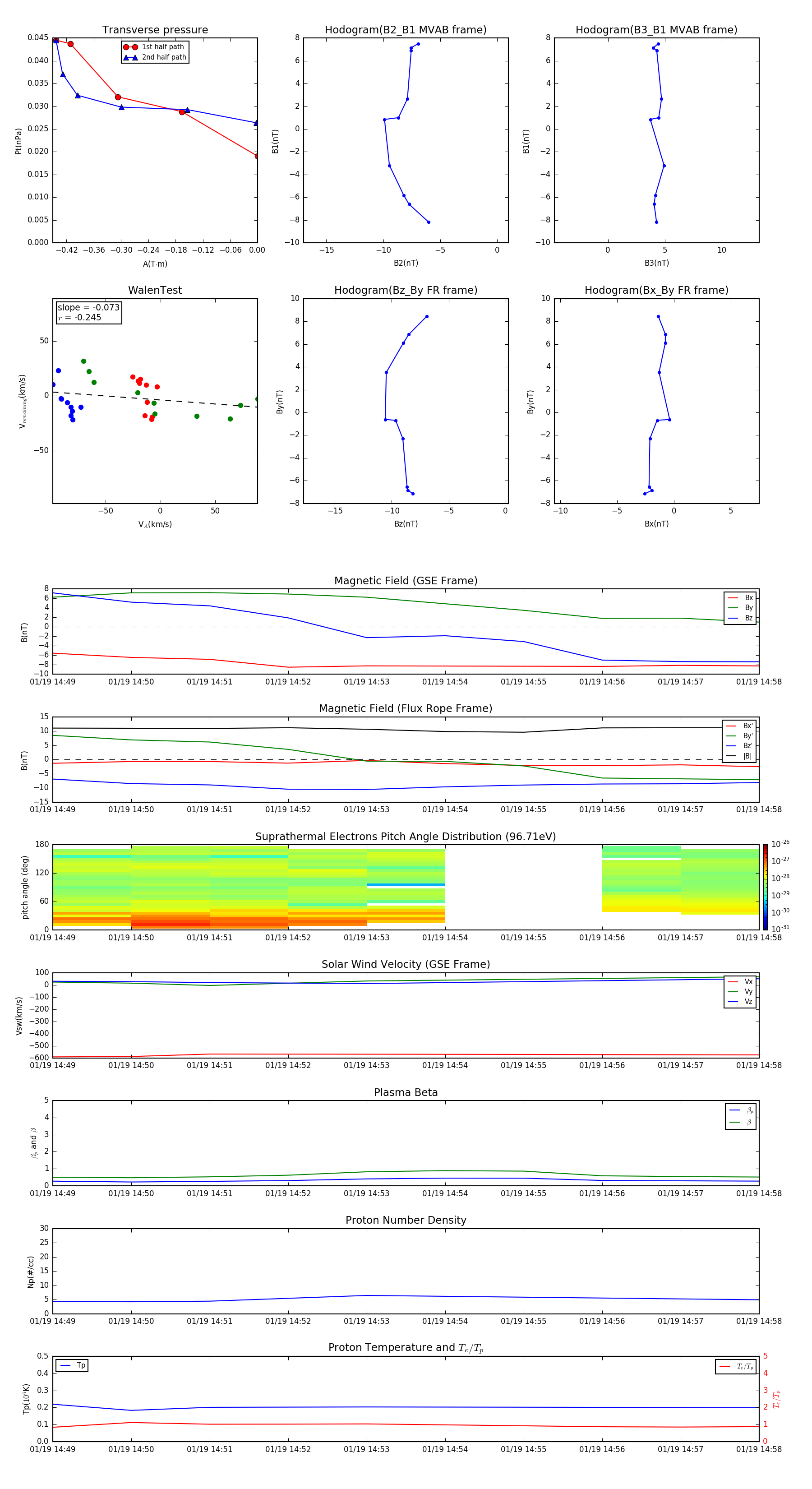Click the Bz' legend entry in Flux Rope panel
The width and height of the screenshot is (812, 1489).
[x=740, y=746]
